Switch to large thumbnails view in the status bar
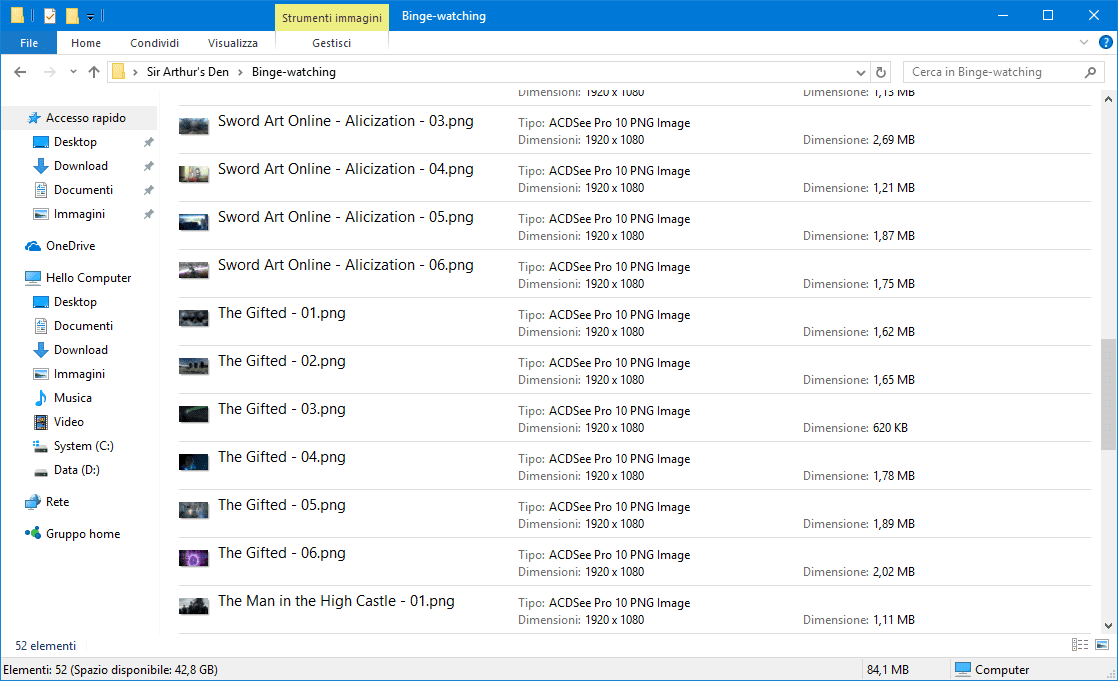This screenshot has height=681, width=1118. click(1102, 645)
